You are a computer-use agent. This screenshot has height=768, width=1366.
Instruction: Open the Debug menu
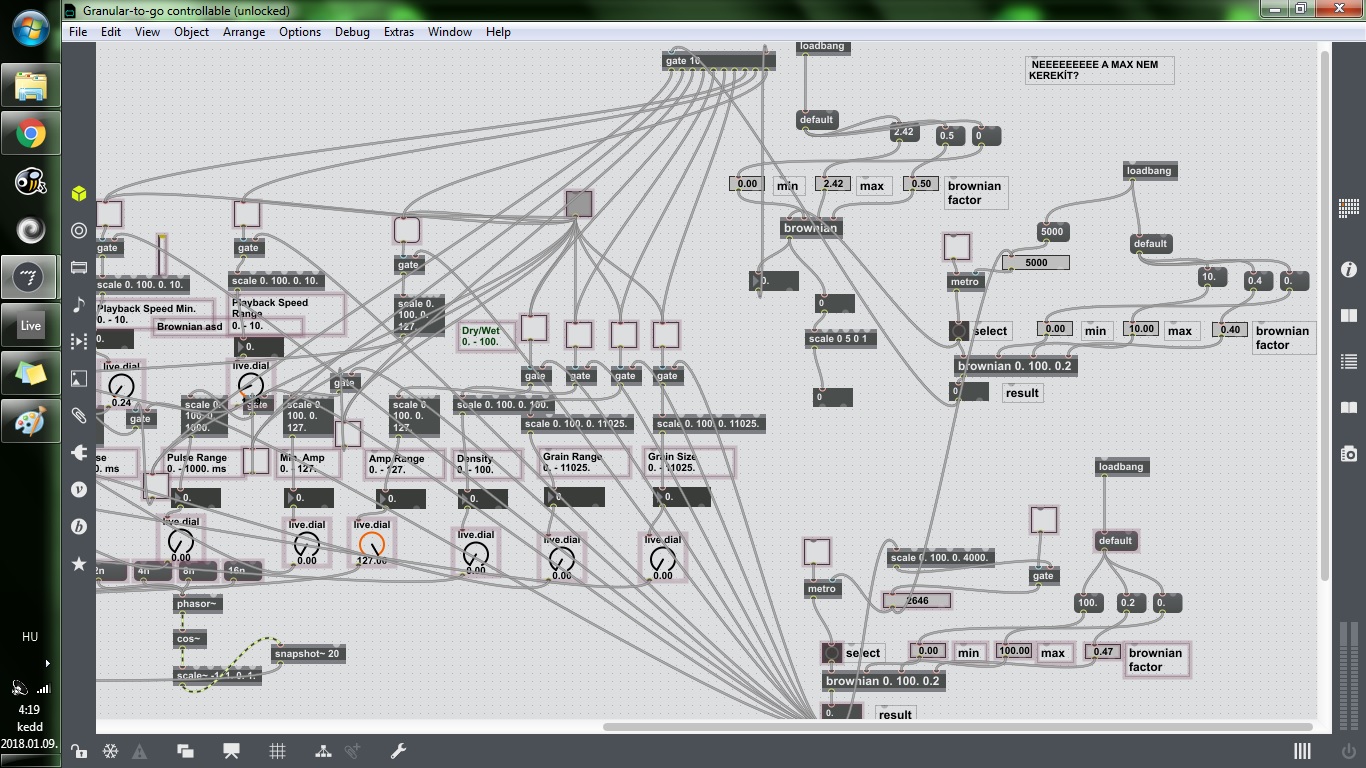pos(352,32)
